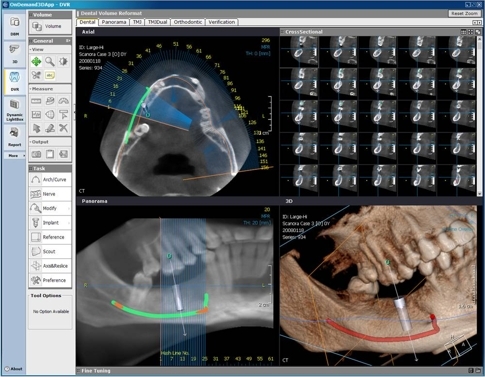Switch to the 3D module in the sidebar
Viewport: 485px width, 377px height.
(x=15, y=53)
